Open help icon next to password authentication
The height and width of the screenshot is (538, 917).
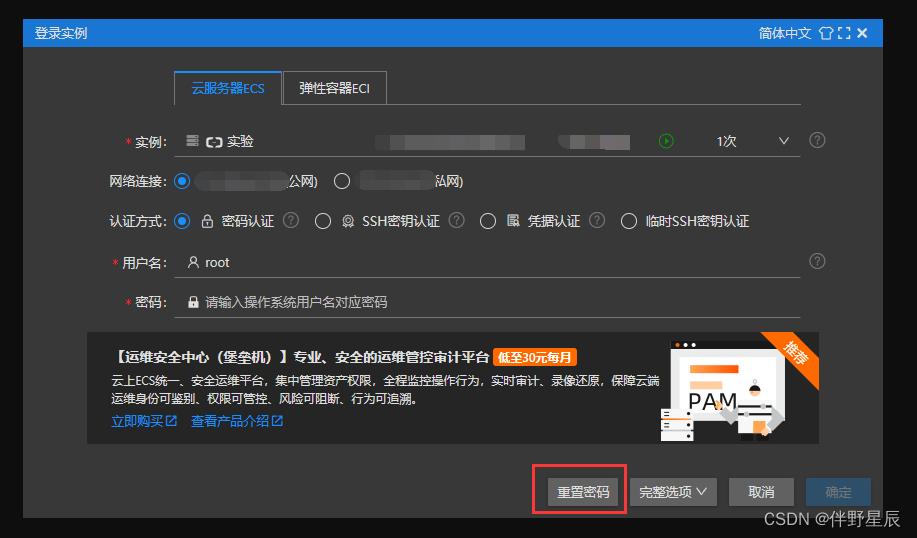[x=291, y=220]
